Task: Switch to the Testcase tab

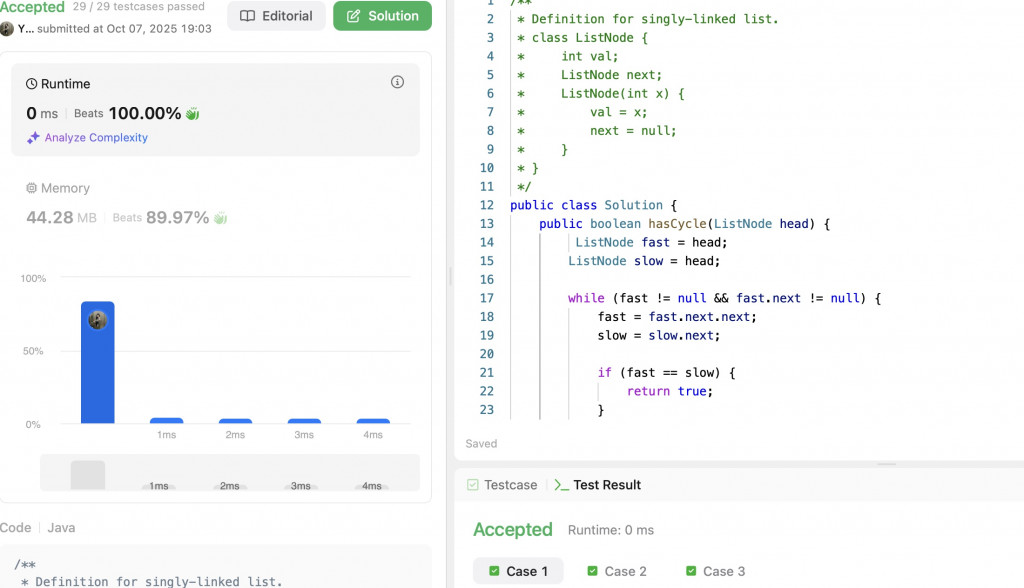Action: 502,485
